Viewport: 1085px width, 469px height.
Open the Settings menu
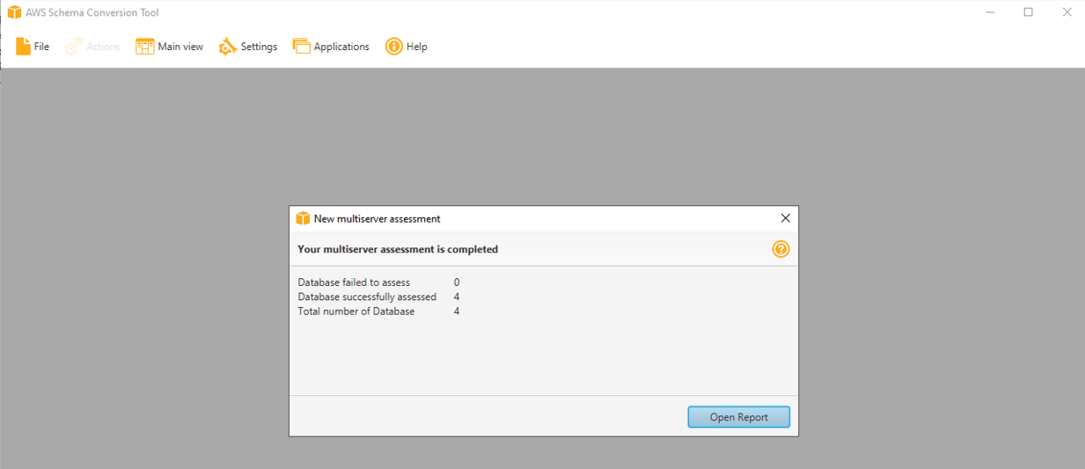pyautogui.click(x=248, y=46)
